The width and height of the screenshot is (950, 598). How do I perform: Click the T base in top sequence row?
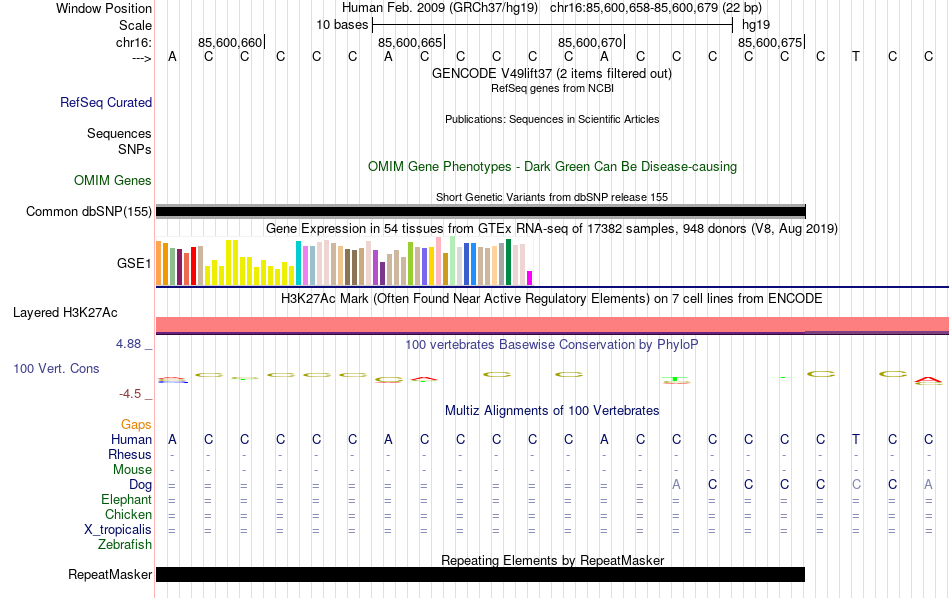855,56
